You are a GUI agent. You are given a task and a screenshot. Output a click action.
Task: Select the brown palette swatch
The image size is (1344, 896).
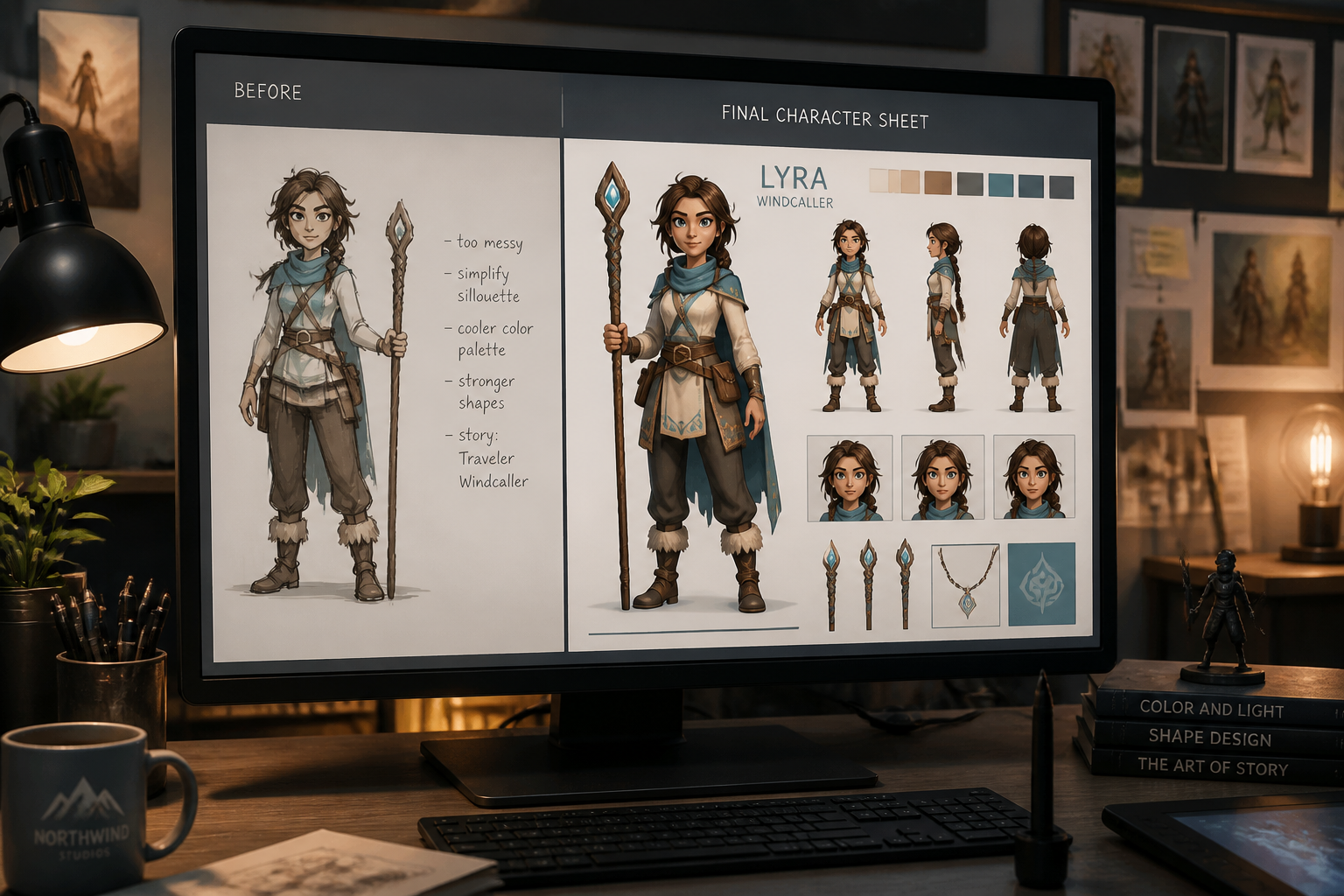pyautogui.click(x=938, y=183)
